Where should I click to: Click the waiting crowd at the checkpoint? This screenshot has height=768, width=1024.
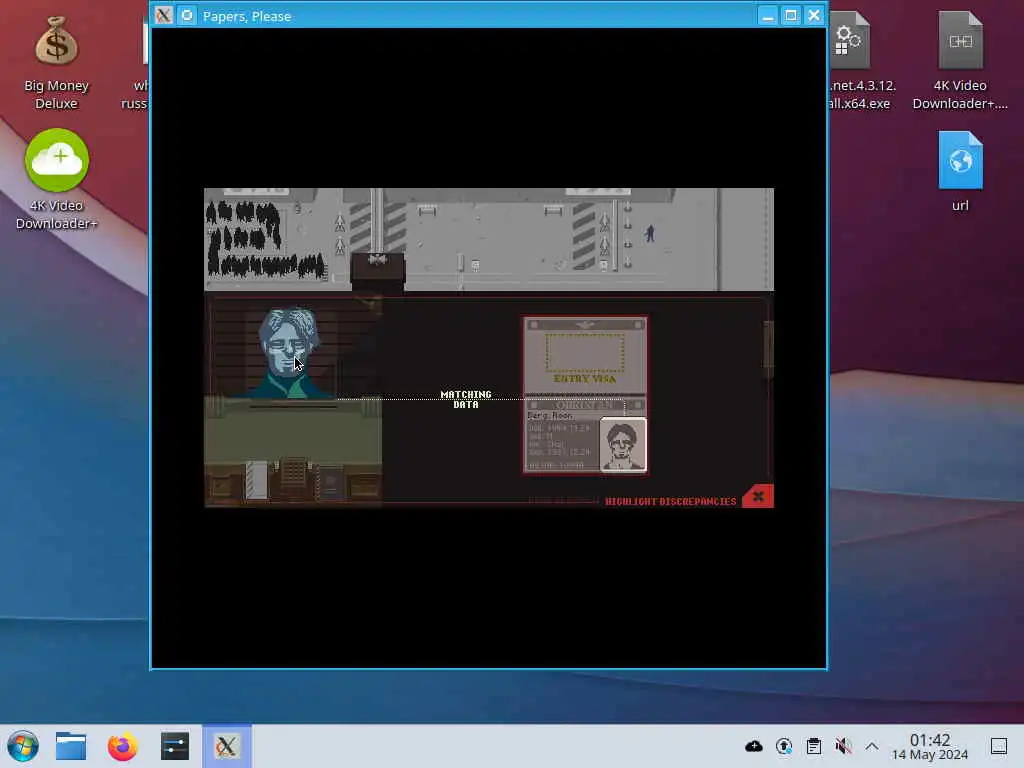(x=264, y=238)
